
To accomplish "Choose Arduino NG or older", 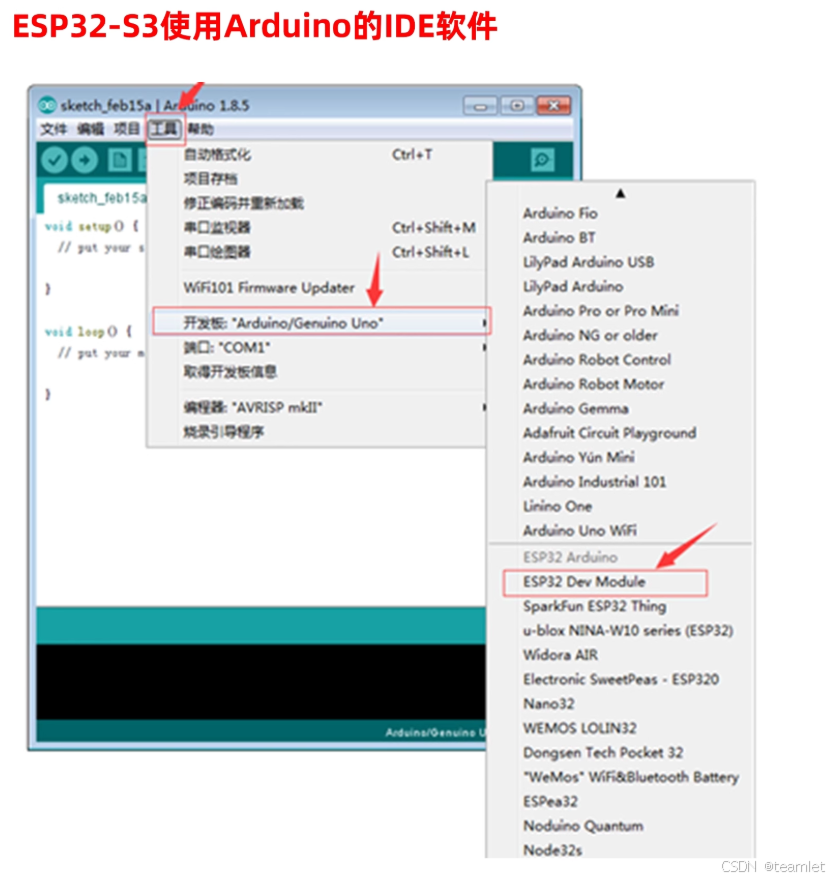I will (x=590, y=335).
